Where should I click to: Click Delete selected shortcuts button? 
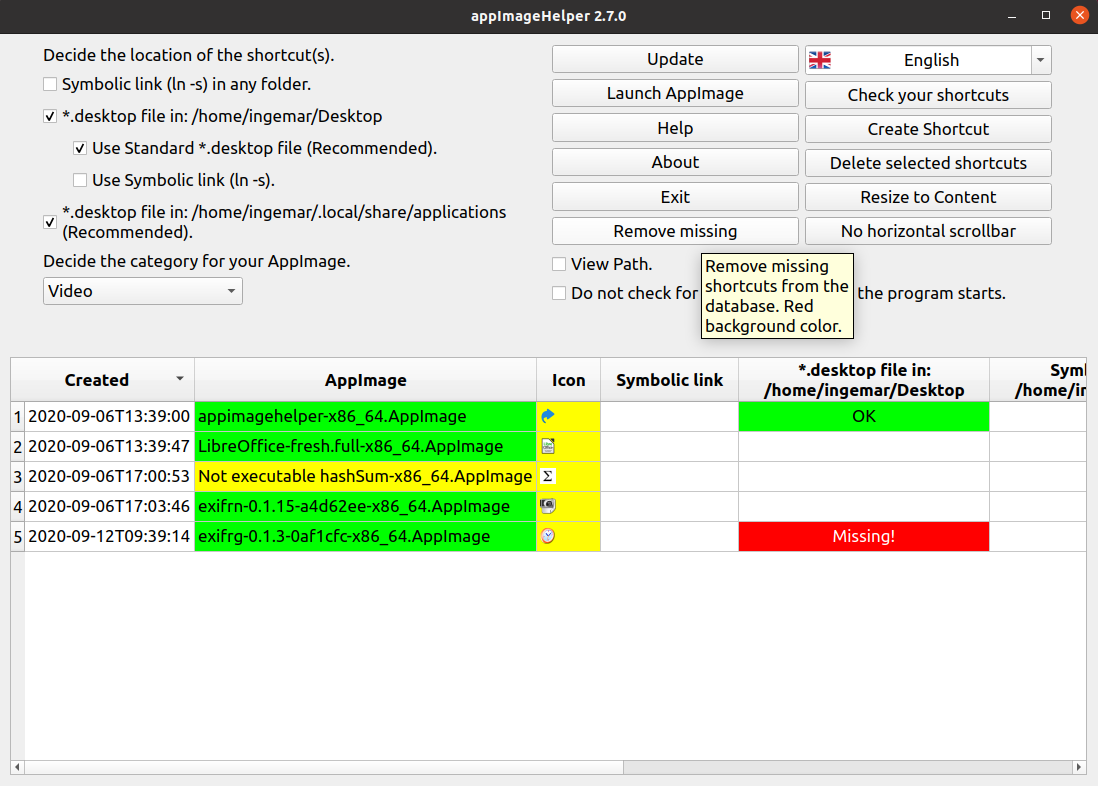[x=928, y=163]
